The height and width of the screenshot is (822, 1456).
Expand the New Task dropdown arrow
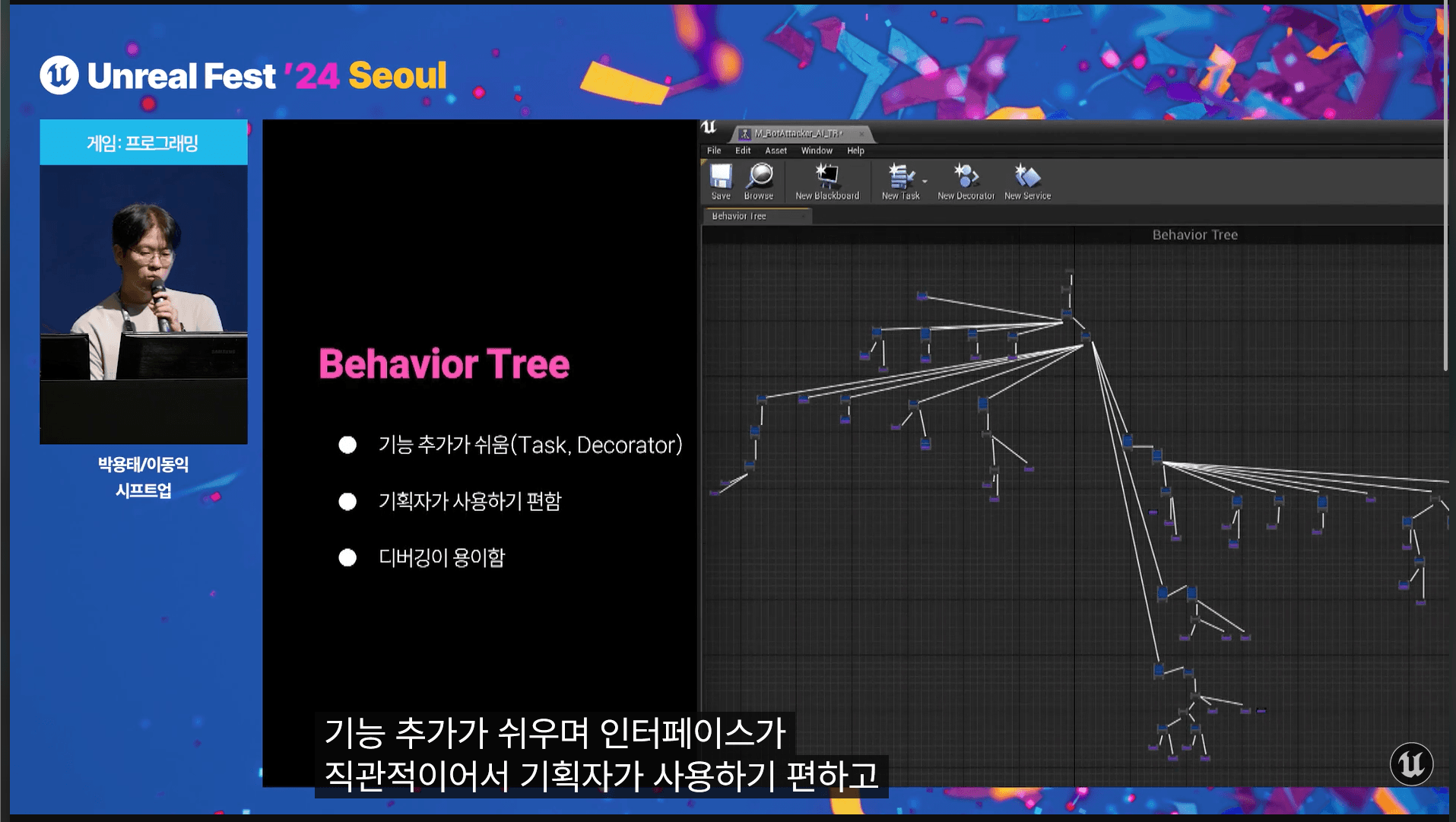click(x=925, y=182)
